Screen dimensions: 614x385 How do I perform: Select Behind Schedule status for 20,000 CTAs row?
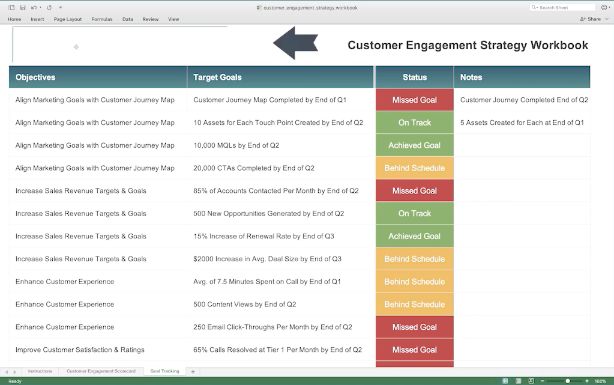pyautogui.click(x=415, y=168)
